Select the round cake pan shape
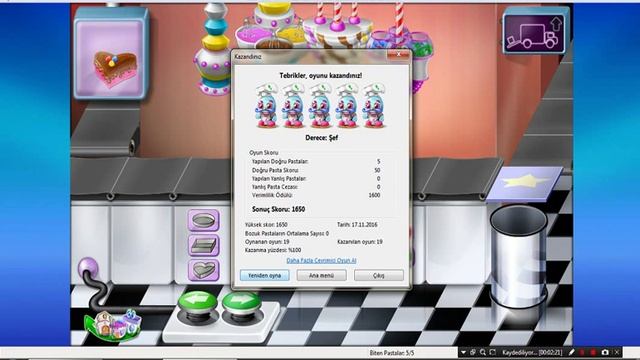Screen dimensions: 640x360 point(203,220)
